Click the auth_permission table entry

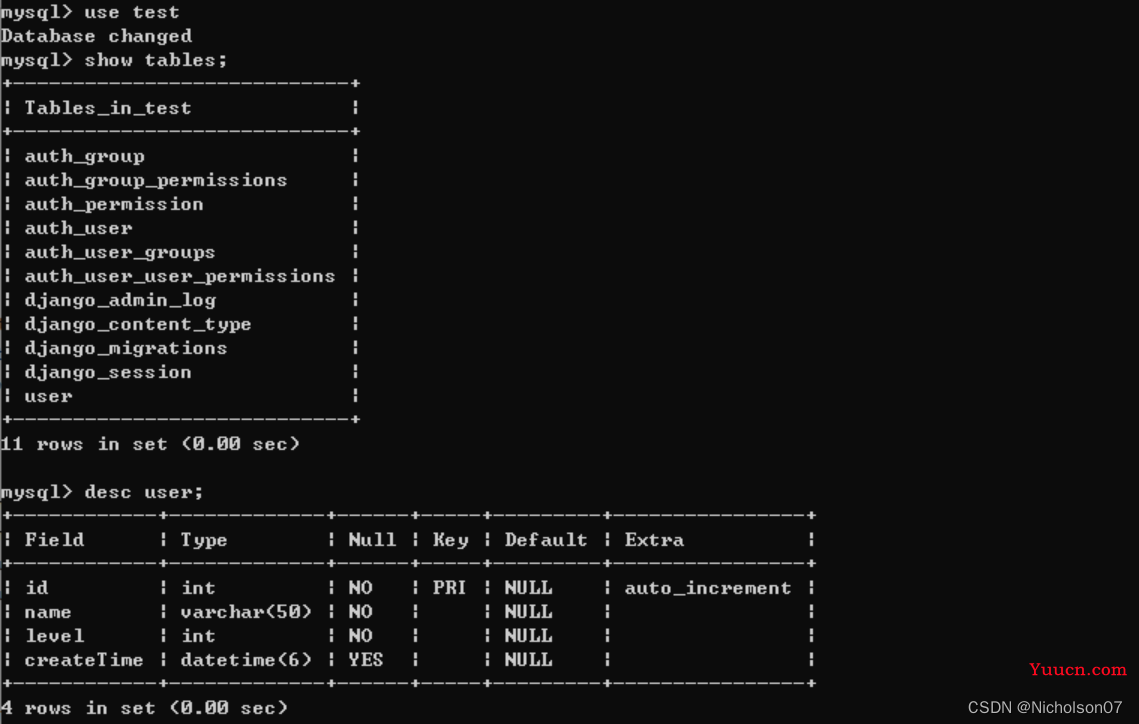click(x=114, y=204)
